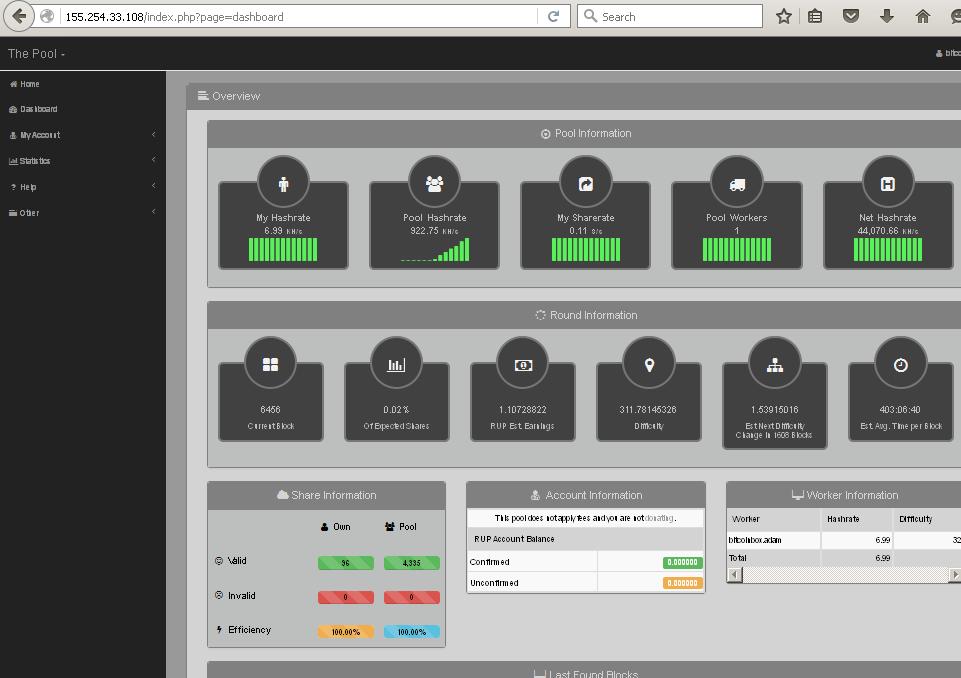Click the 1.53915016 next difficulty value

(x=775, y=409)
